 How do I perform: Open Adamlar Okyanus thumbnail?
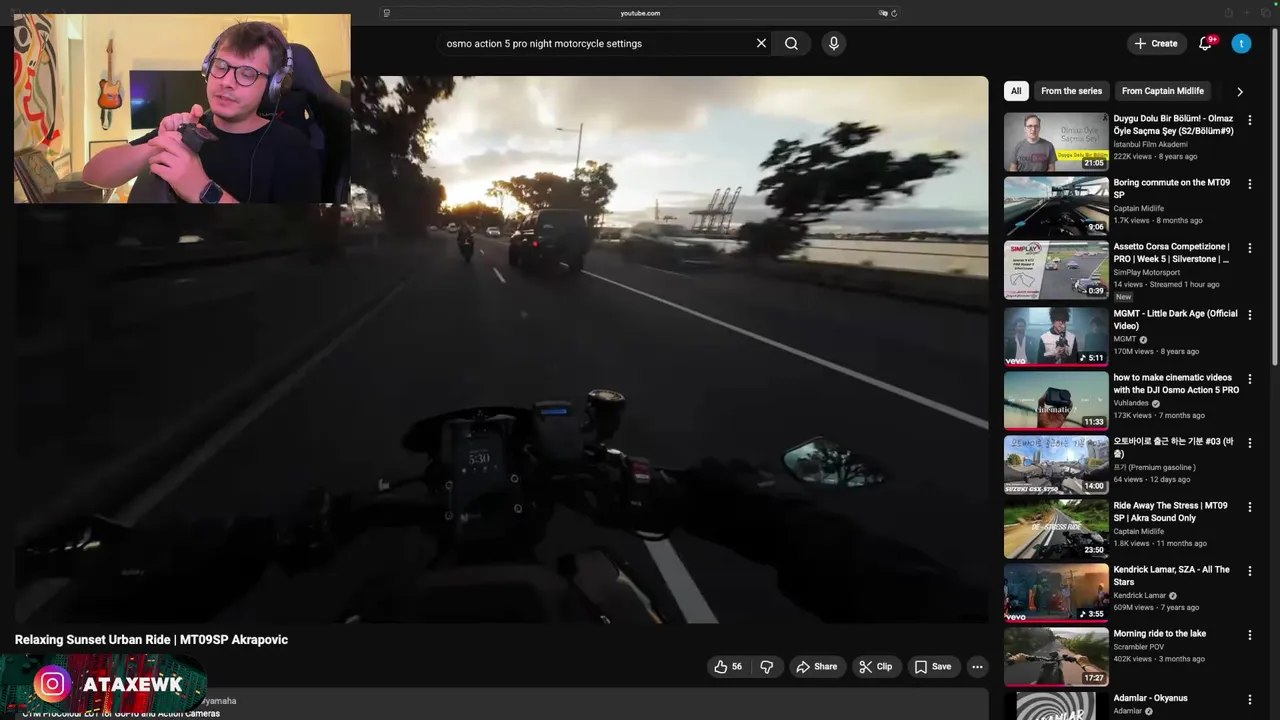[x=1056, y=705]
